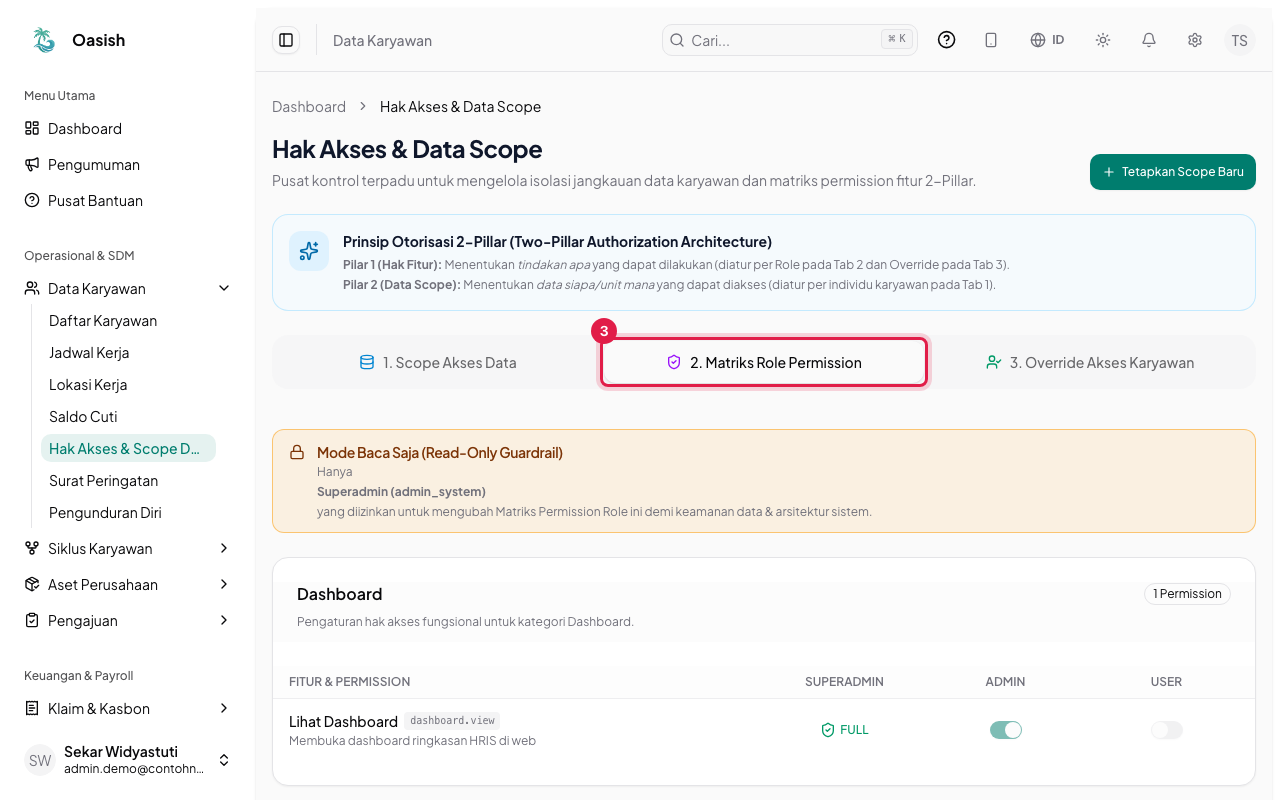Open Saldo Cuti submenu item

[x=128, y=416]
